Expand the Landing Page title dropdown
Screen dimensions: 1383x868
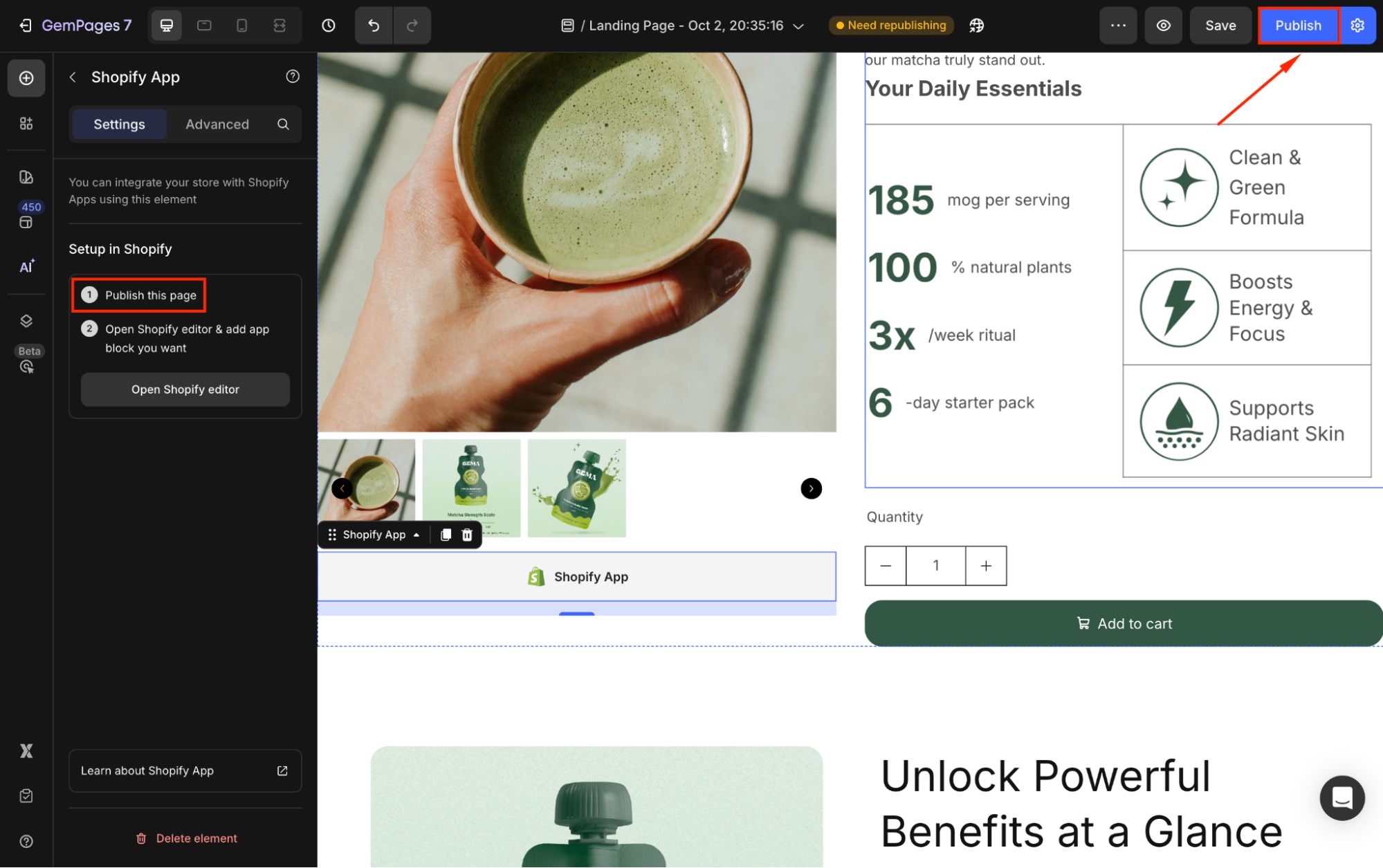(x=798, y=26)
